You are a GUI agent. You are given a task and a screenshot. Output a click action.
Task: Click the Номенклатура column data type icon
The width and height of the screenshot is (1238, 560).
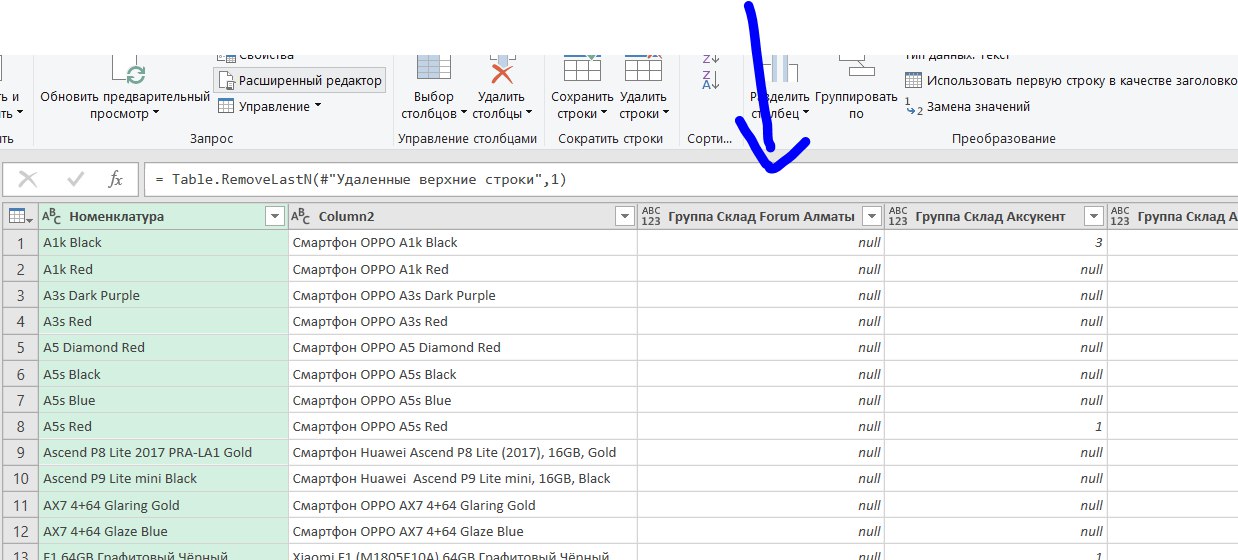pos(52,216)
